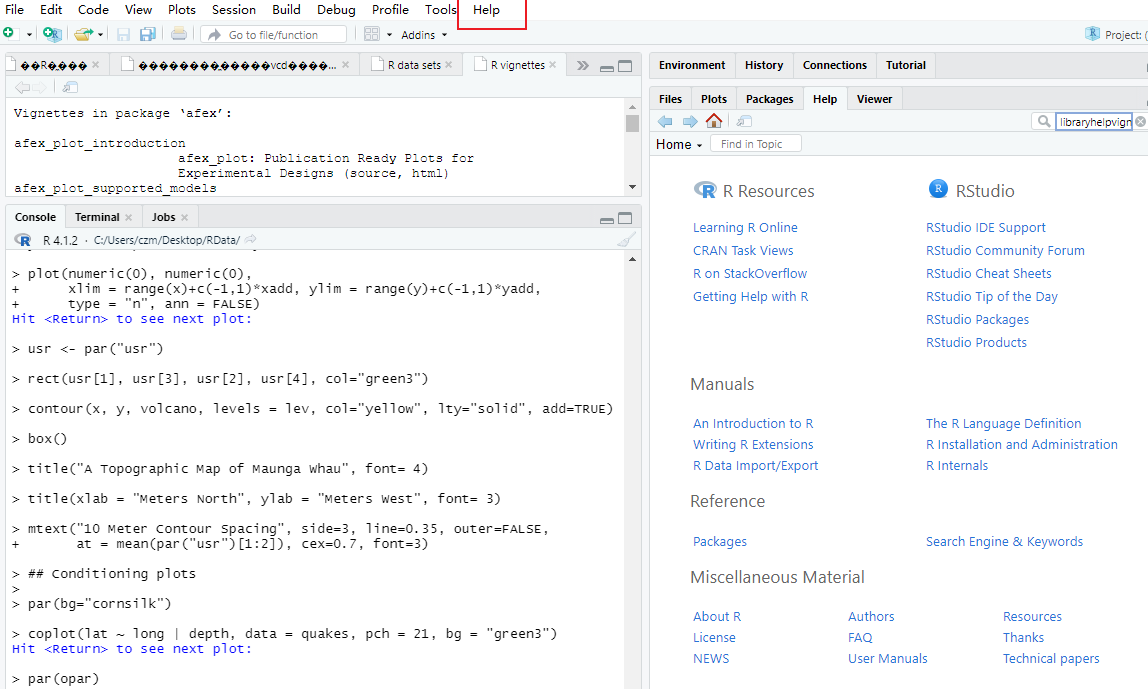
Task: Open the FAQ link
Action: (860, 637)
